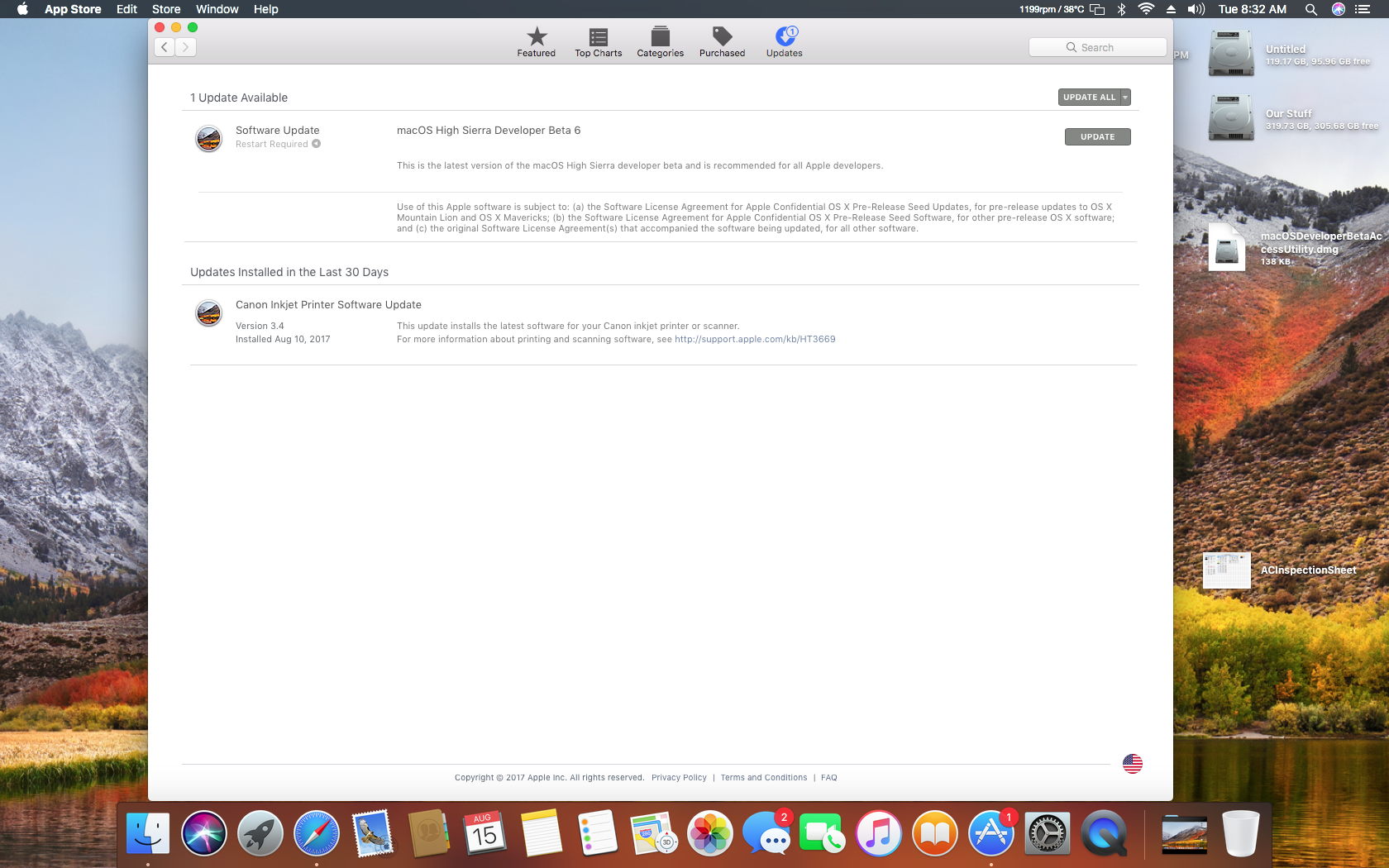
Task: Click the eject menu bar icon
Action: click(x=1171, y=9)
